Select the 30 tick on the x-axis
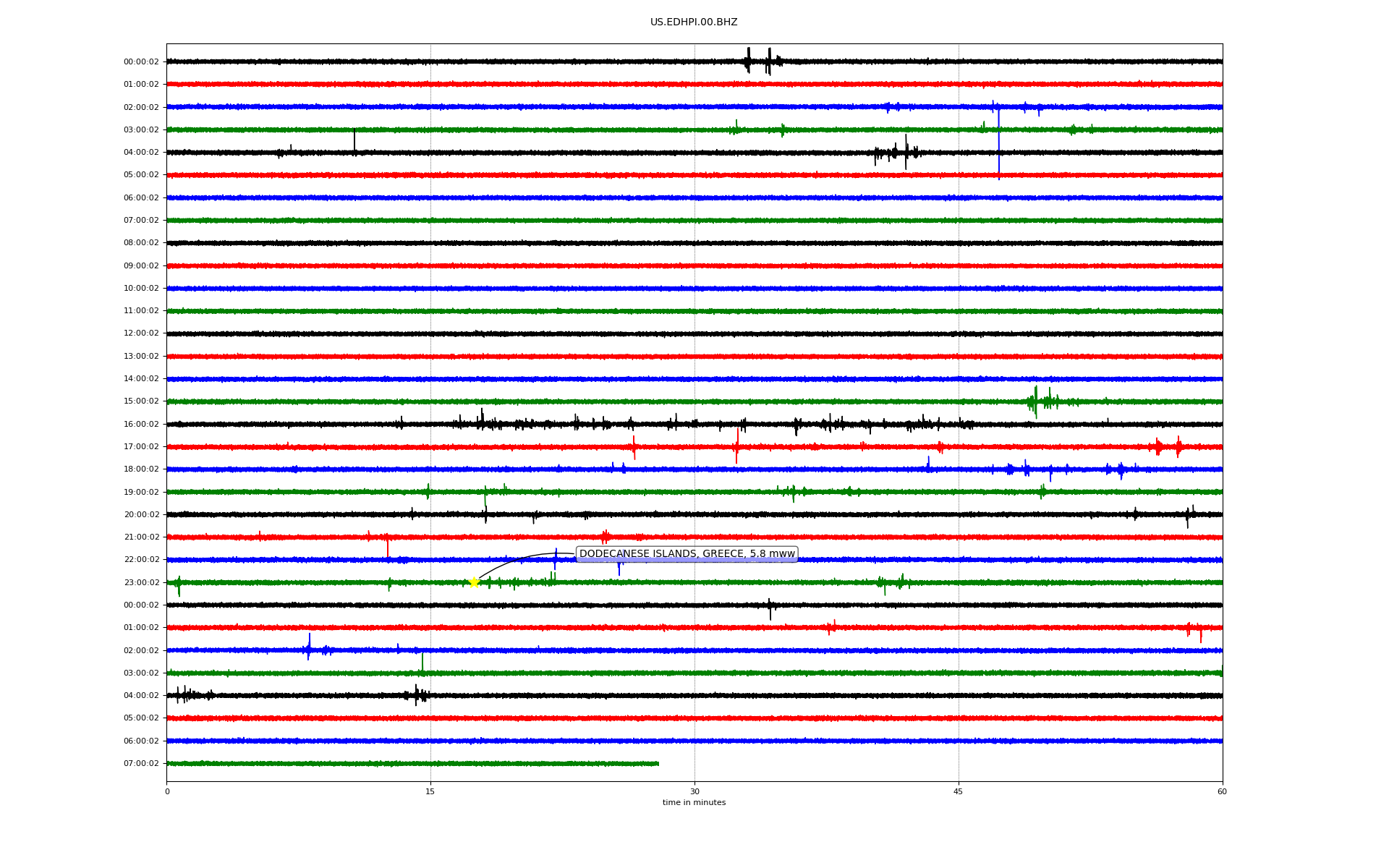Screen dimensions: 1389x868 [694, 791]
